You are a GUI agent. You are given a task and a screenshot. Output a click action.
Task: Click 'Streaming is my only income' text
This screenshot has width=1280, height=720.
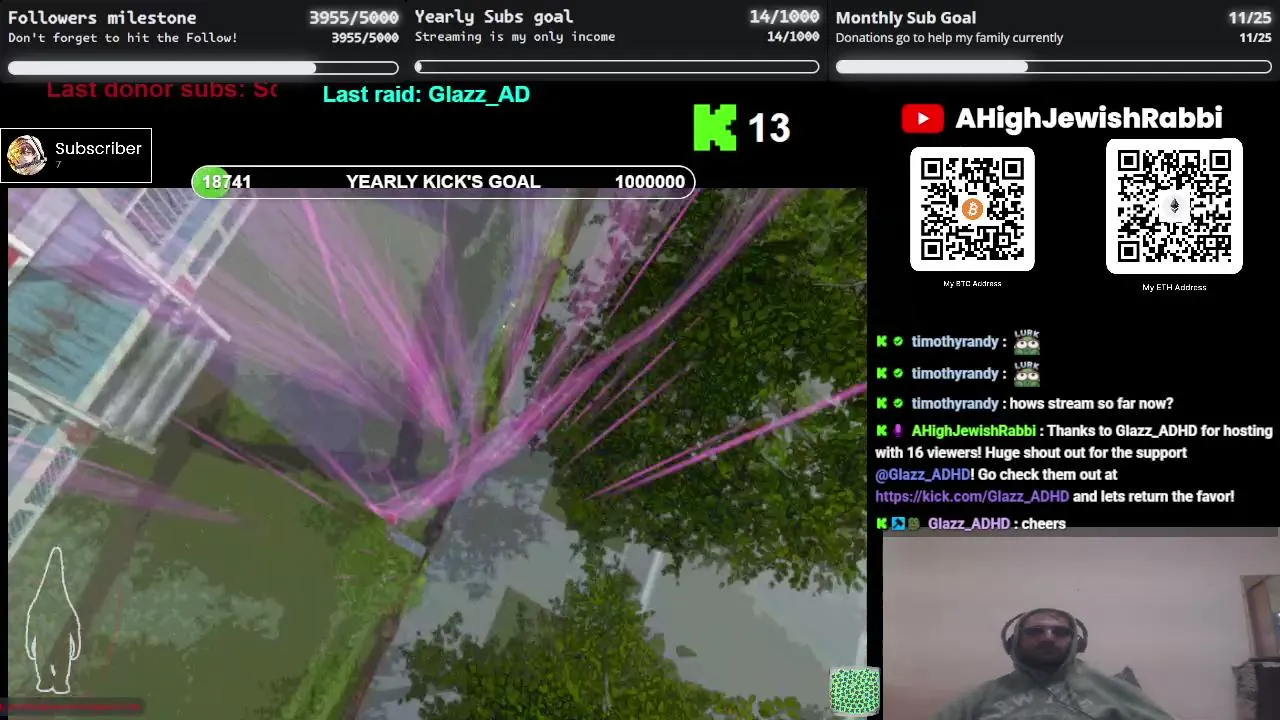[515, 37]
